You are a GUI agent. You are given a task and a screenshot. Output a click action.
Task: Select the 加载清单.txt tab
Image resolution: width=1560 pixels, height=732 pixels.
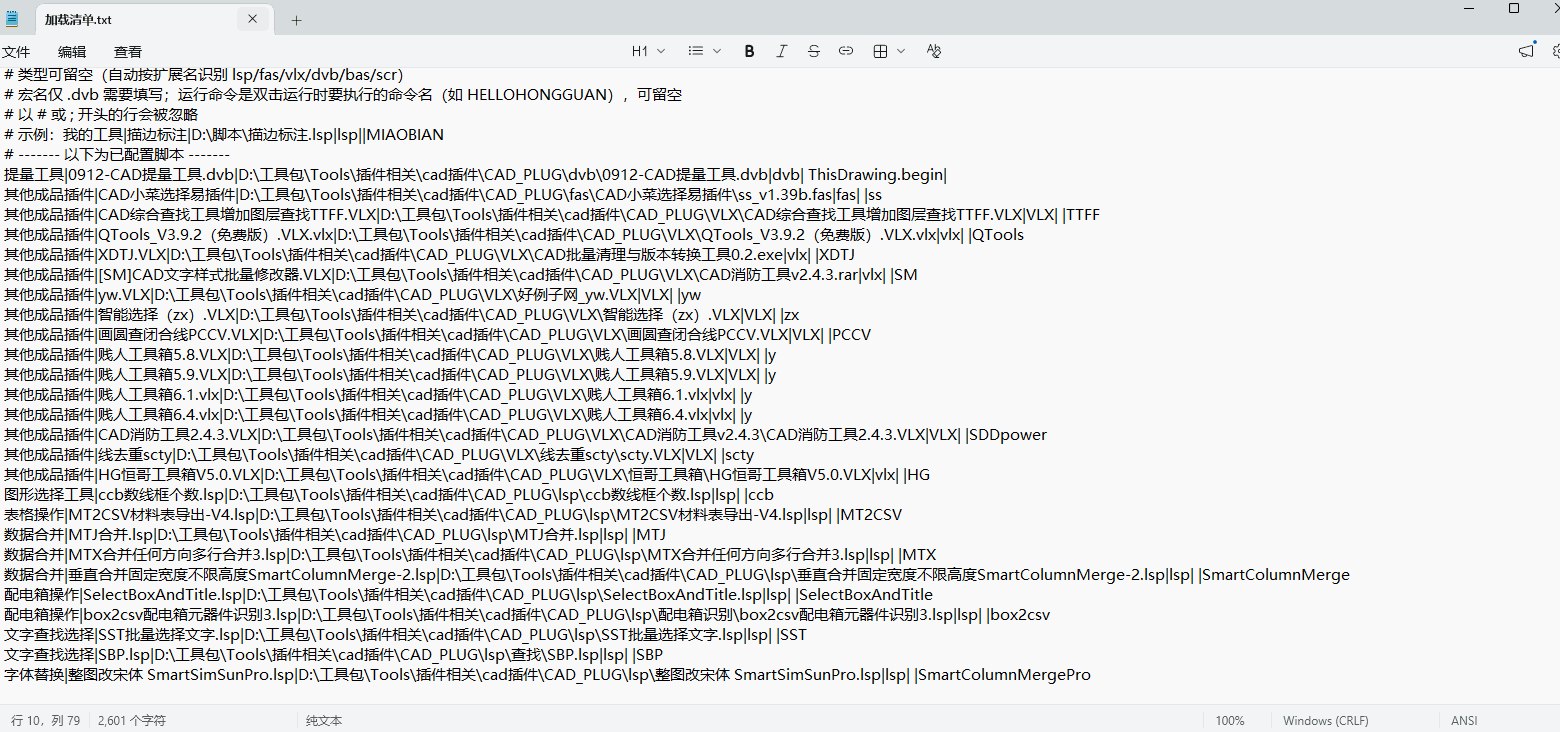[152, 19]
